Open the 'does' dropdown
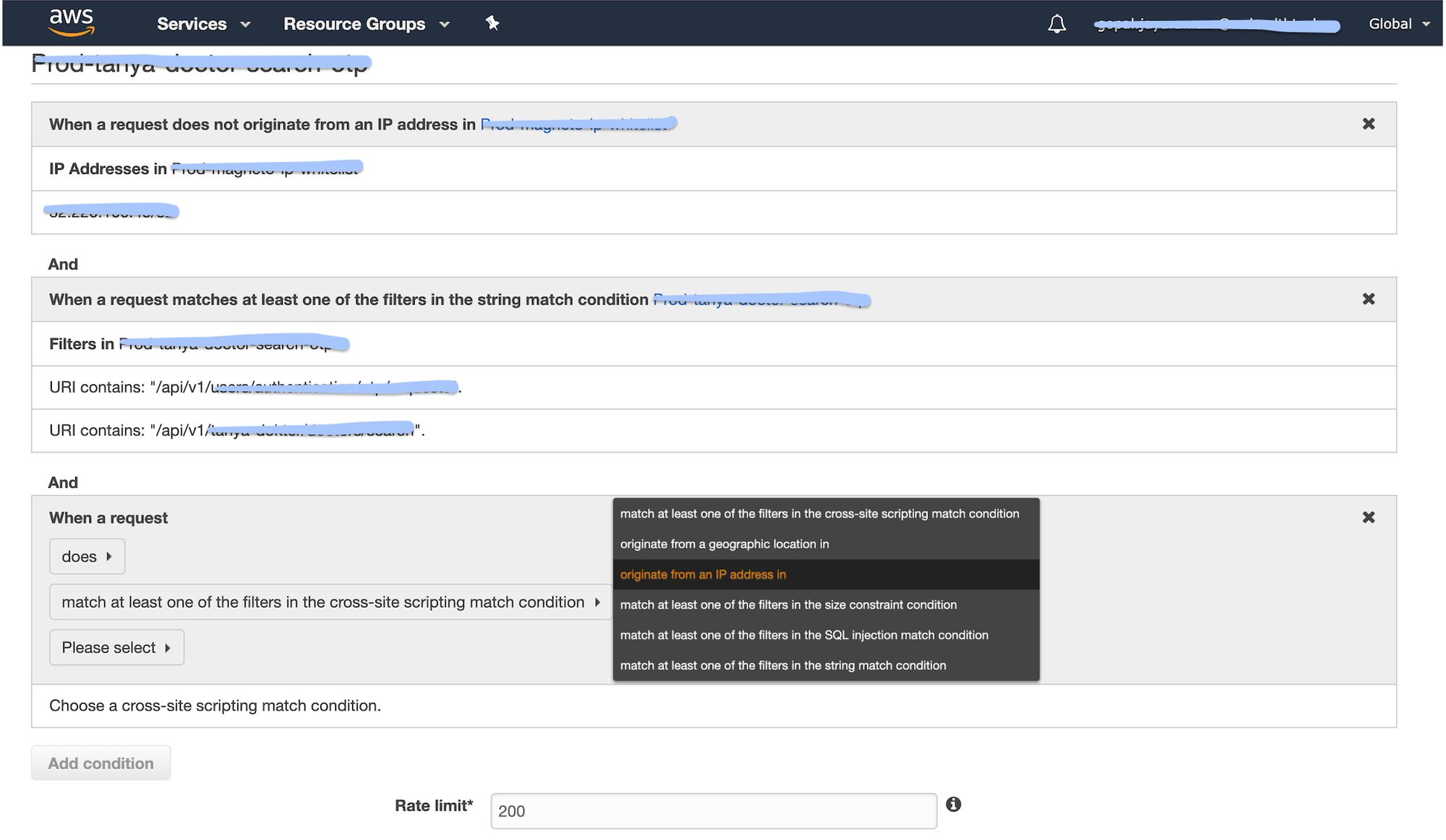 point(87,557)
